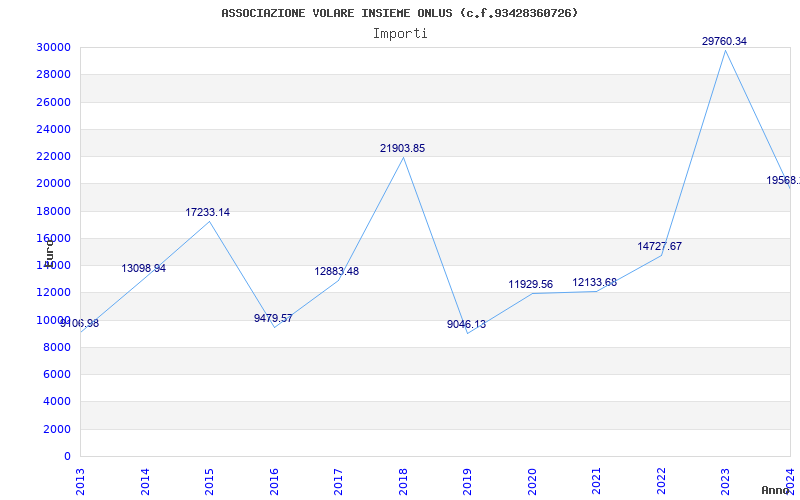Click the 30000 y-axis tick label
Screen dimensions: 800x500
(x=53, y=47)
